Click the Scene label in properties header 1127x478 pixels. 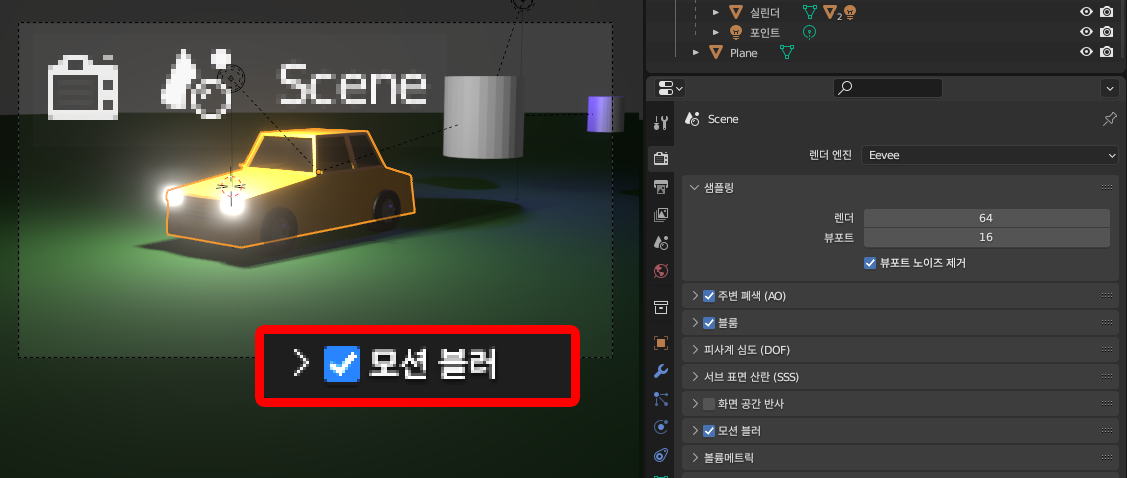coord(722,119)
